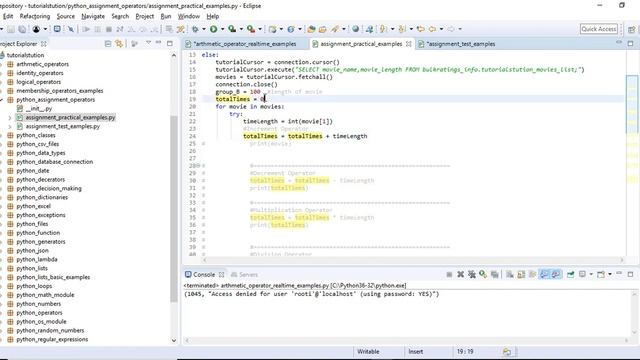This screenshot has height=360, width=640.
Task: Toggle Show Console When Standard Error Changes
Action: pos(556,274)
